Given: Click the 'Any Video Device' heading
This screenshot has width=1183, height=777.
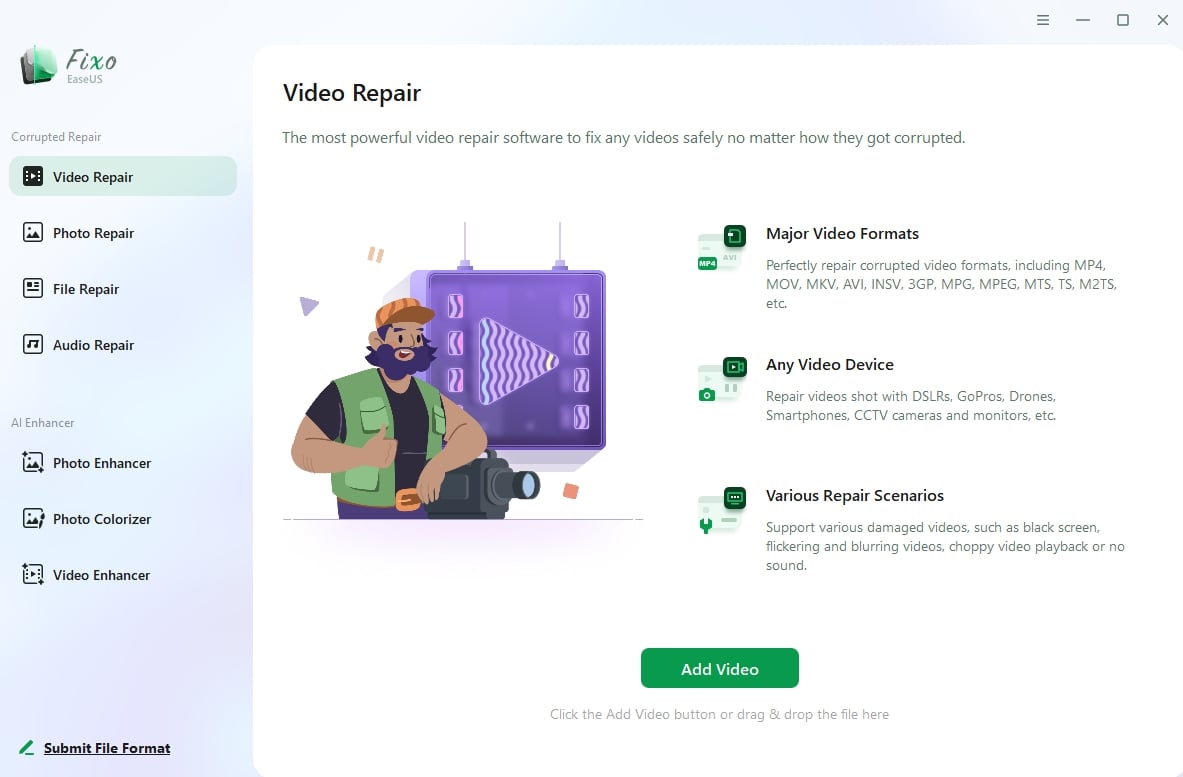Looking at the screenshot, I should (x=830, y=364).
